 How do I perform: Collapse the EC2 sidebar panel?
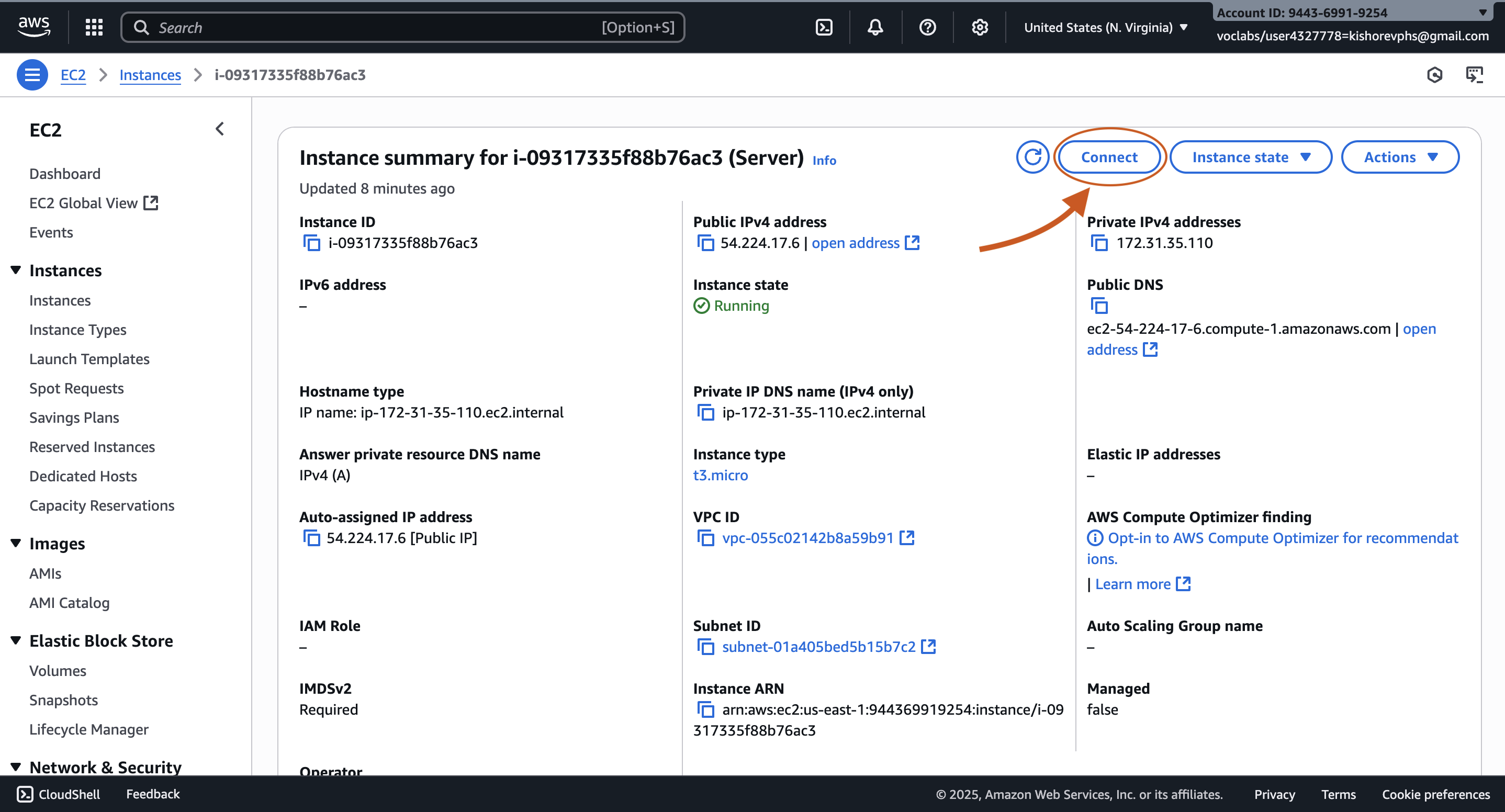point(220,129)
